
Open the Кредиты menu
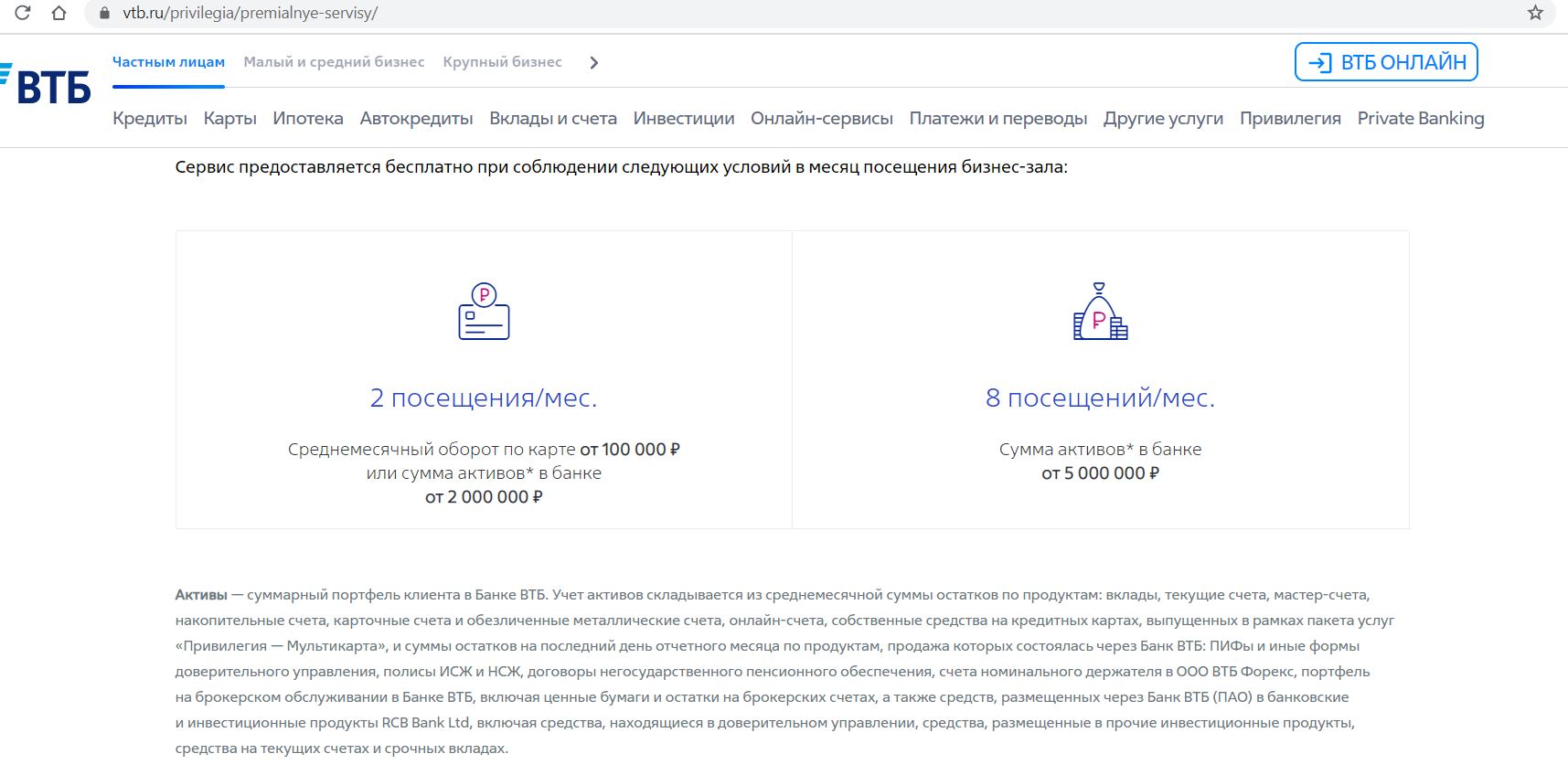coord(150,118)
